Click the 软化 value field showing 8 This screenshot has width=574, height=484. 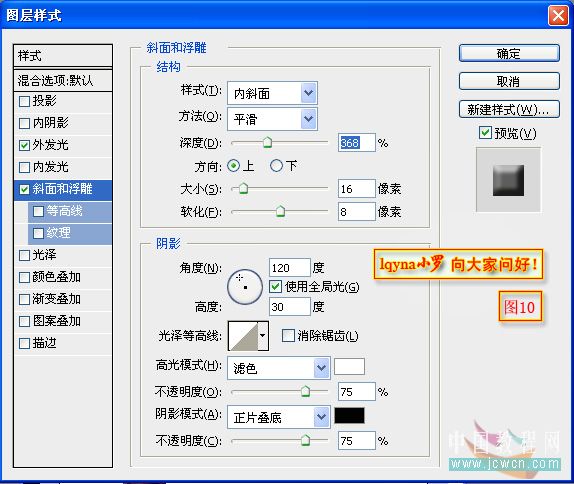click(x=357, y=212)
